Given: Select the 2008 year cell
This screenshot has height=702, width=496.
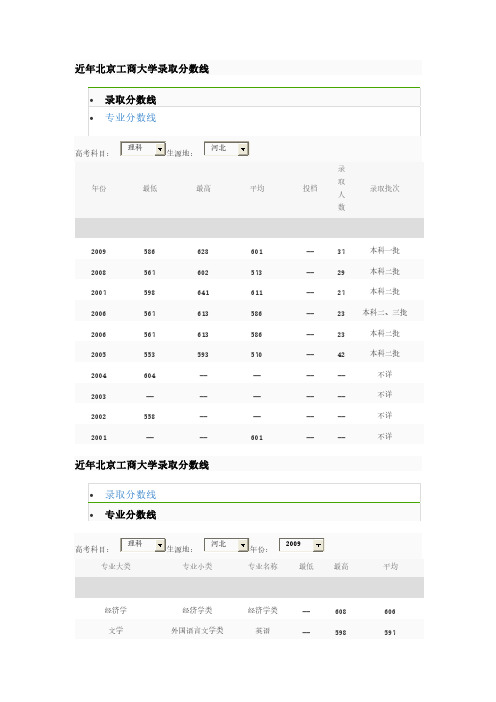Looking at the screenshot, I should tap(98, 273).
